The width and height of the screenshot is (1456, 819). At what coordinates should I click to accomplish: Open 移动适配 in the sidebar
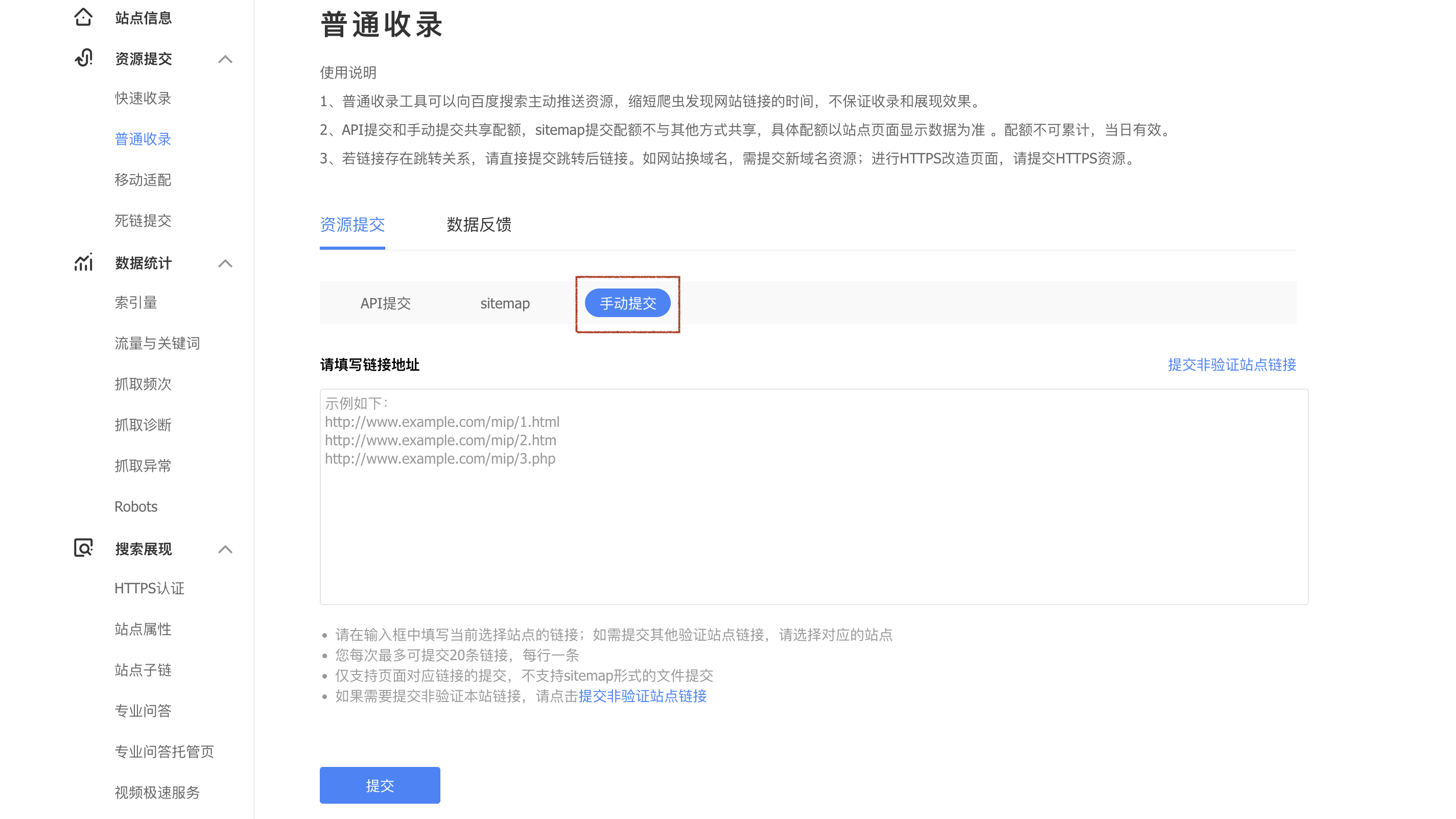(143, 180)
